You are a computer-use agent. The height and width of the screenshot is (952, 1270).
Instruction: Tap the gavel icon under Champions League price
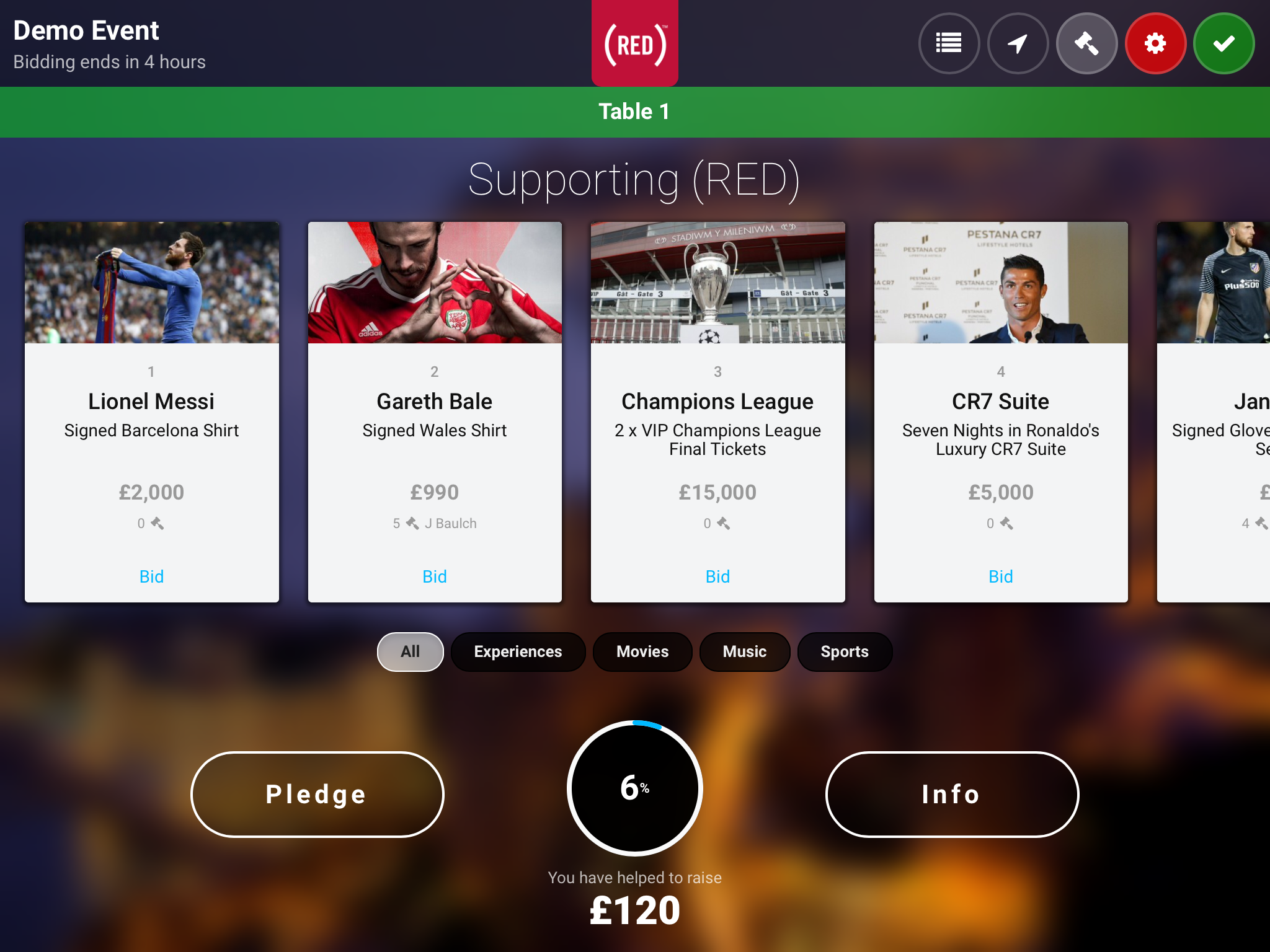coord(724,524)
